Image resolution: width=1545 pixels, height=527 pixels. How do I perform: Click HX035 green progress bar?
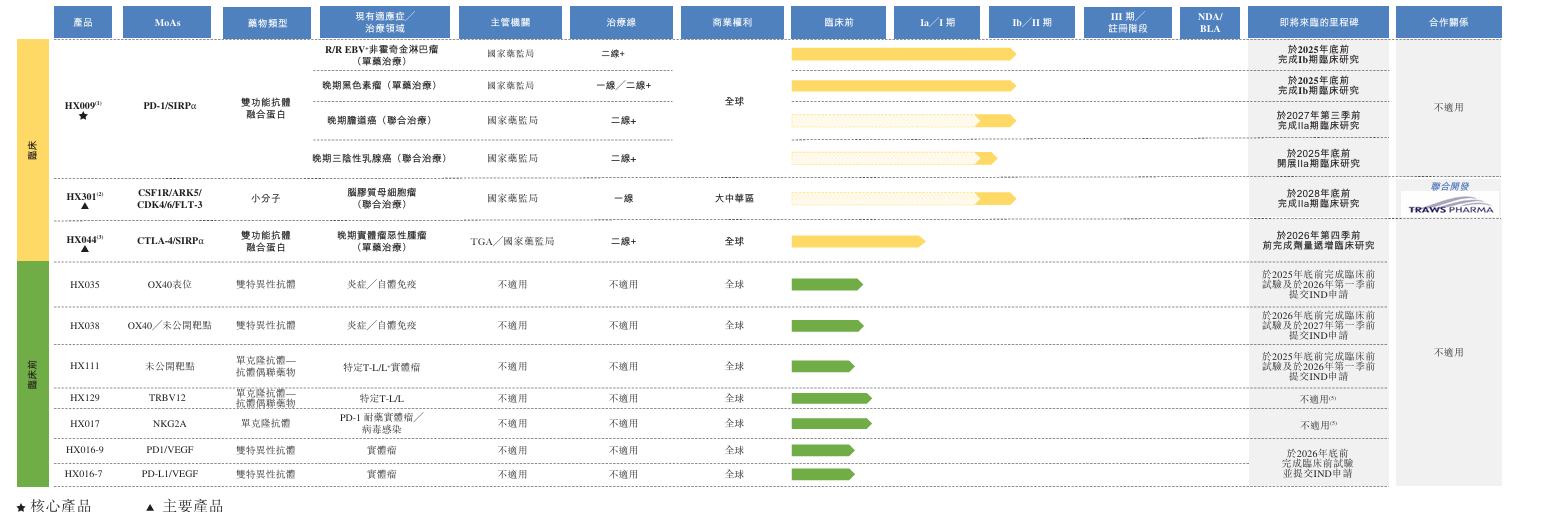(x=826, y=284)
